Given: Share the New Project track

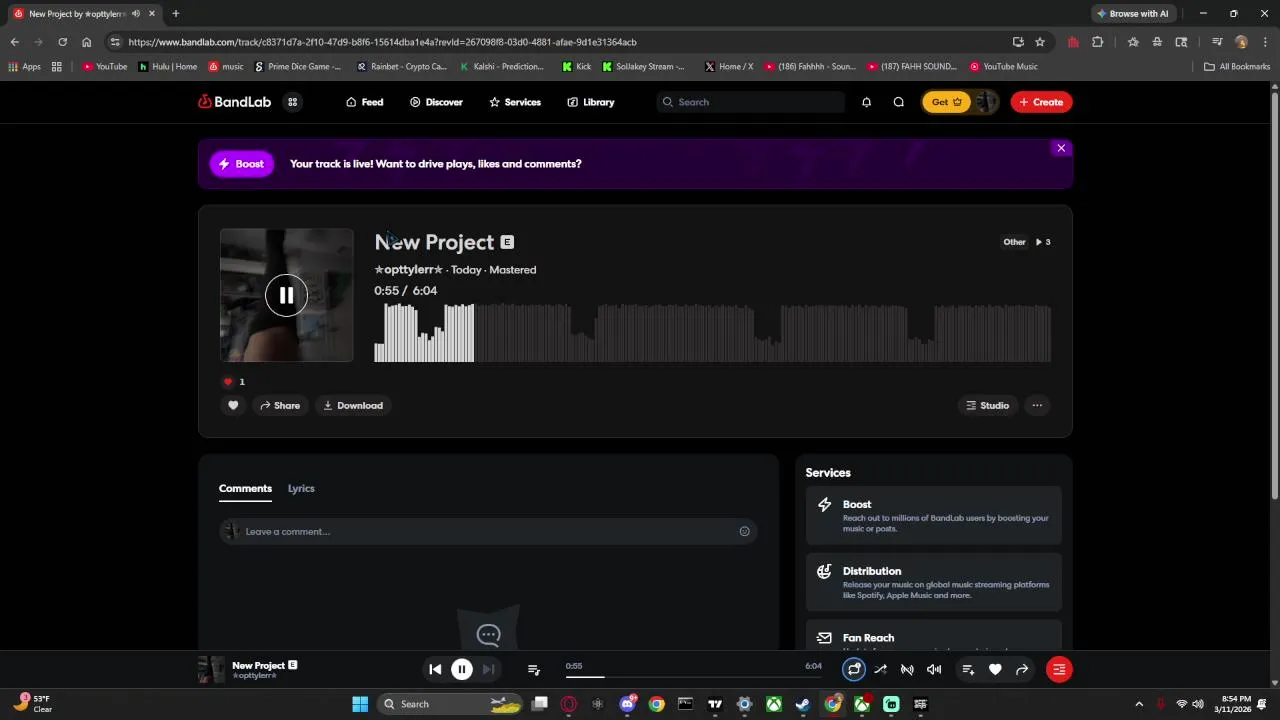Looking at the screenshot, I should 279,405.
